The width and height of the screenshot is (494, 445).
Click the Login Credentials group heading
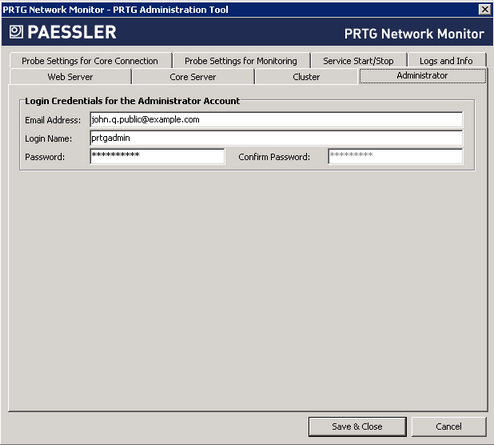pyautogui.click(x=132, y=101)
